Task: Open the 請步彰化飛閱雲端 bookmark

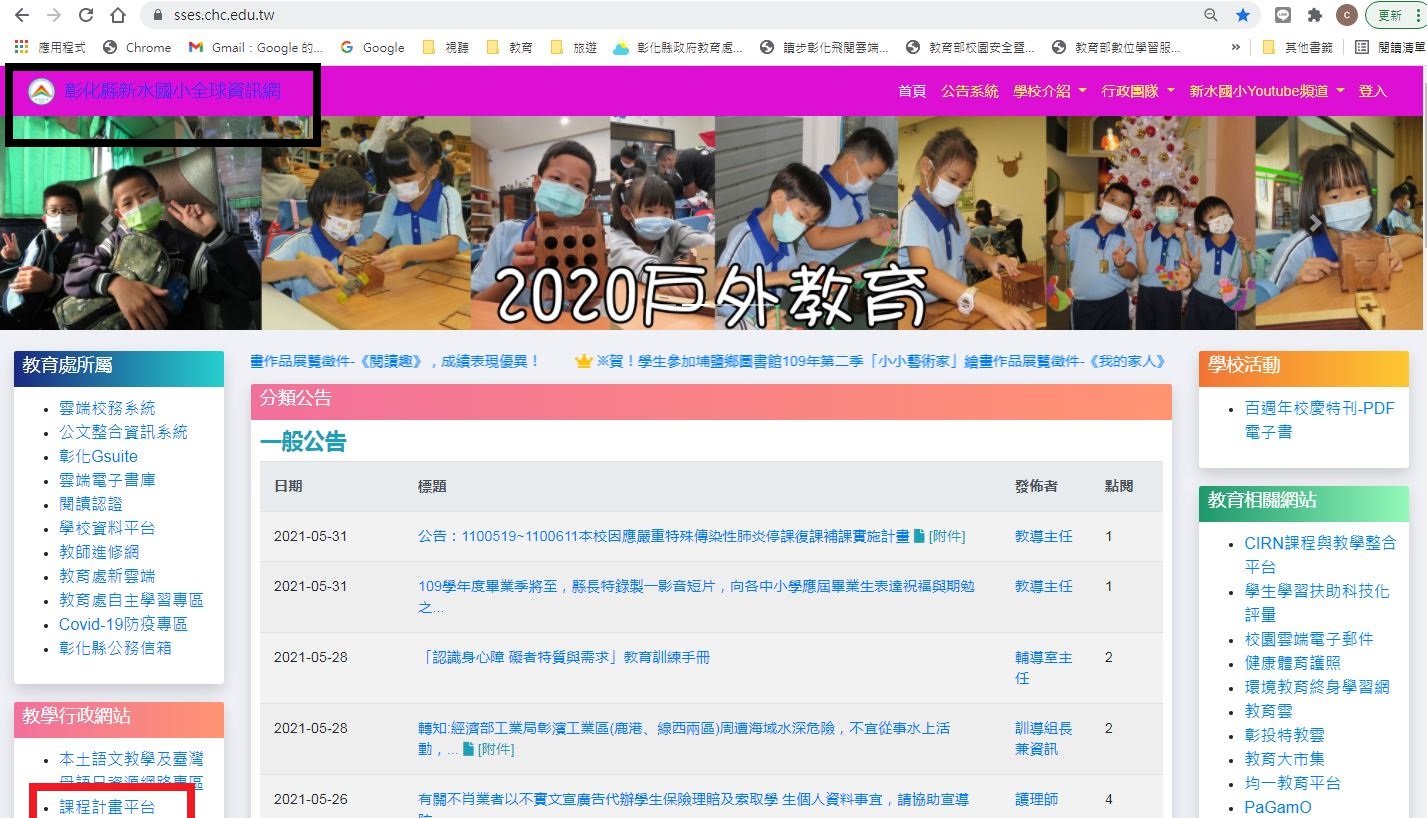Action: (825, 47)
